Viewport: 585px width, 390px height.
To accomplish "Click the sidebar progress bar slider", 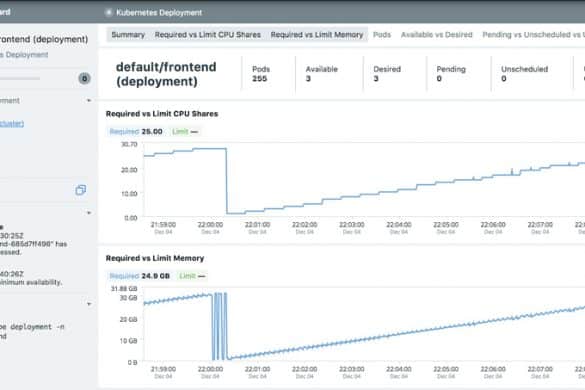I will [x=20, y=78].
